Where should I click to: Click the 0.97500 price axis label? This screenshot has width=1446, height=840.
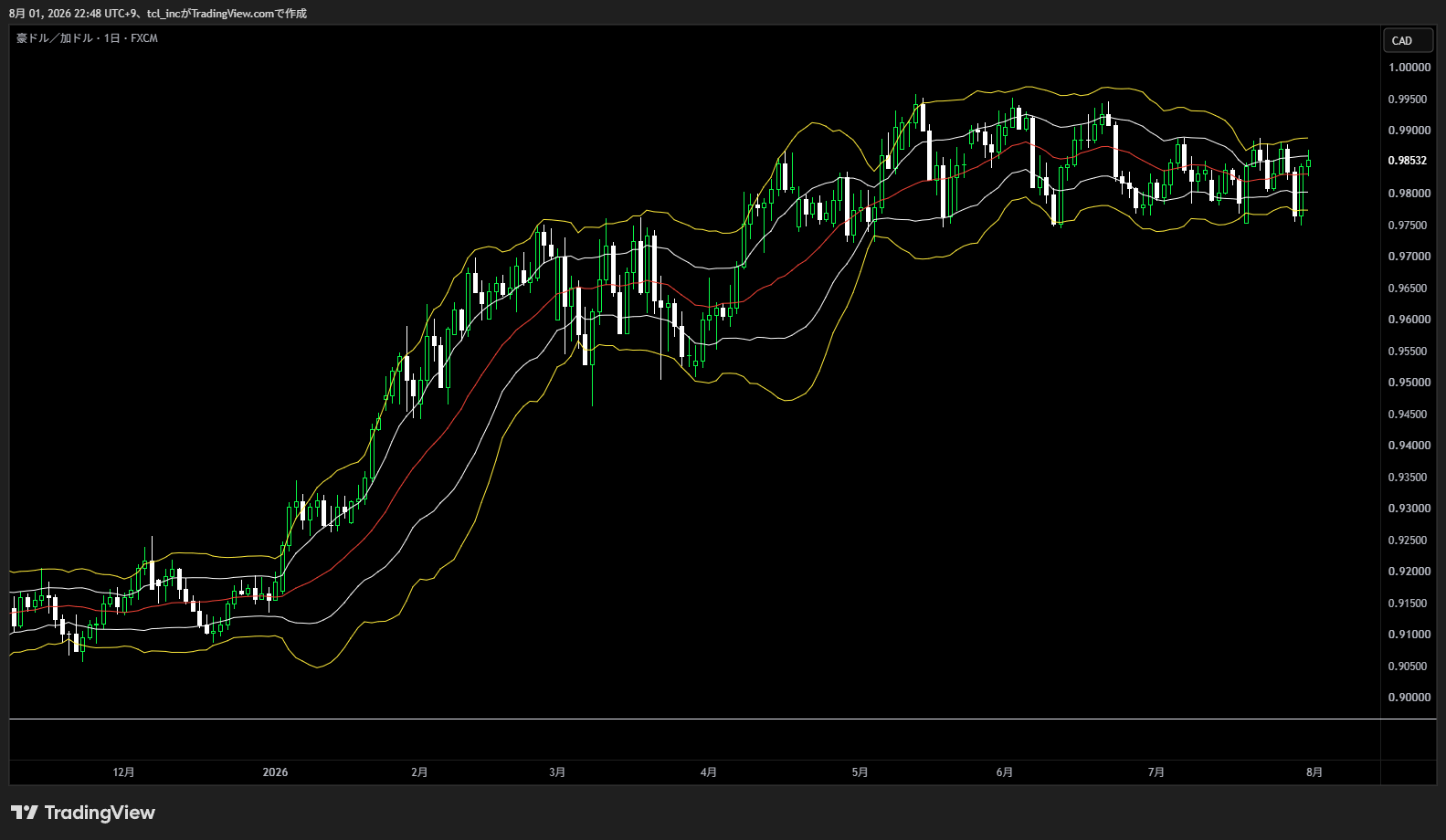pyautogui.click(x=1409, y=226)
